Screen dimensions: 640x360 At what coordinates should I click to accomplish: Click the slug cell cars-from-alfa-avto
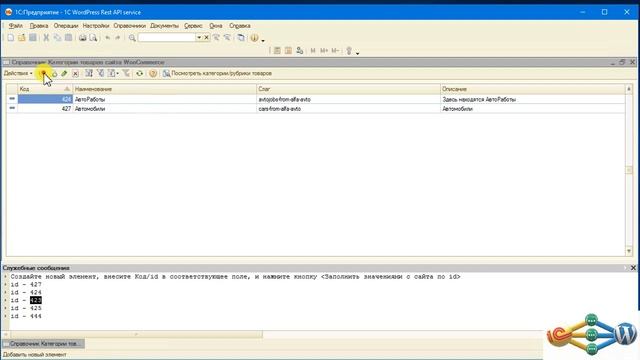tap(348, 109)
